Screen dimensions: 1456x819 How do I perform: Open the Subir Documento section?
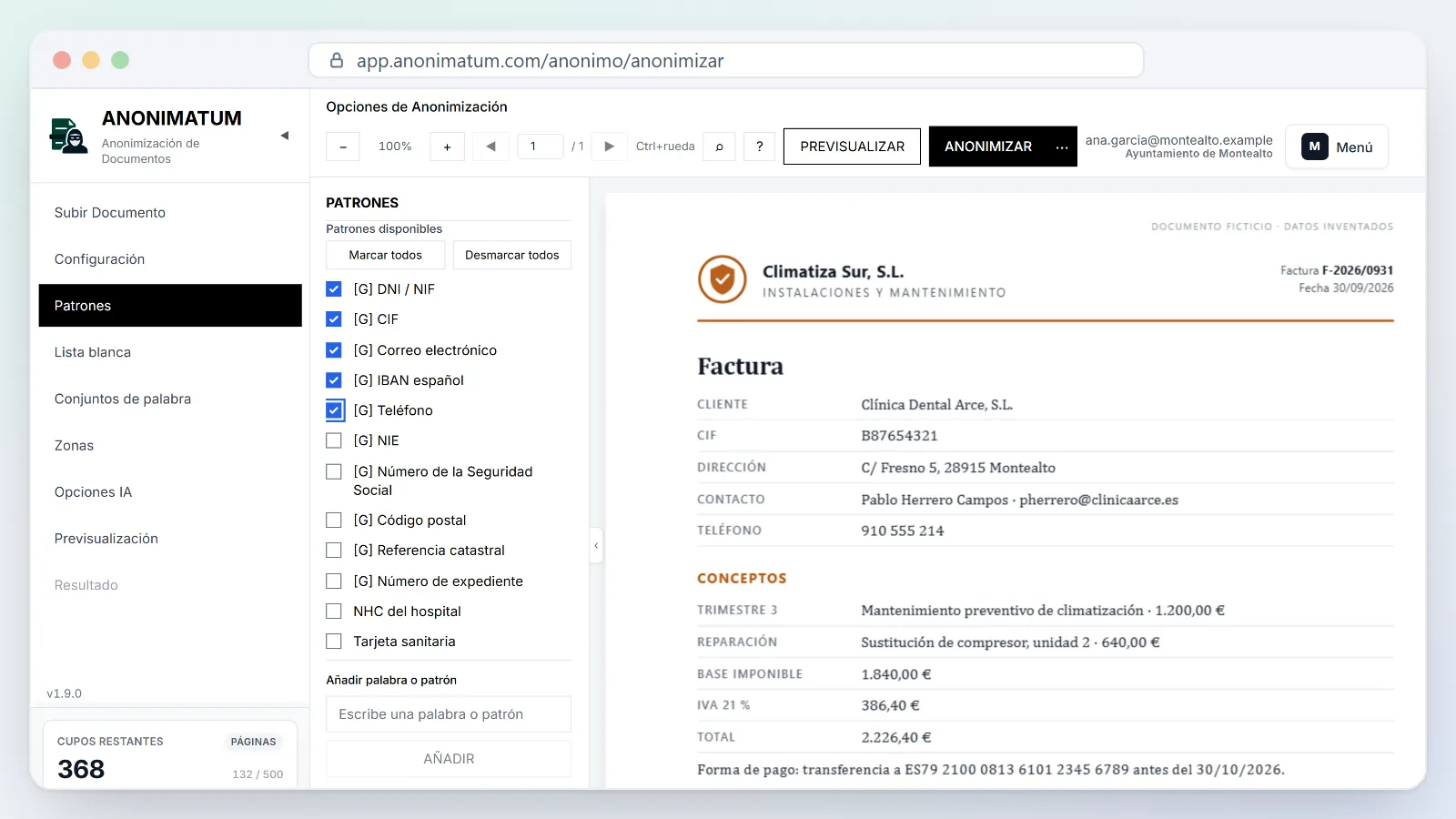pos(170,213)
